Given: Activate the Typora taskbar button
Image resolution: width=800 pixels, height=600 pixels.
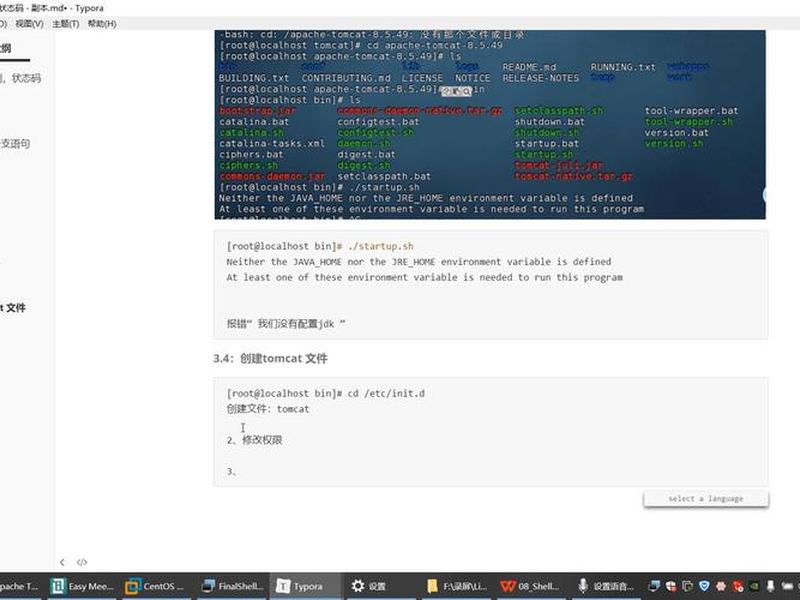Looking at the screenshot, I should [x=305, y=586].
